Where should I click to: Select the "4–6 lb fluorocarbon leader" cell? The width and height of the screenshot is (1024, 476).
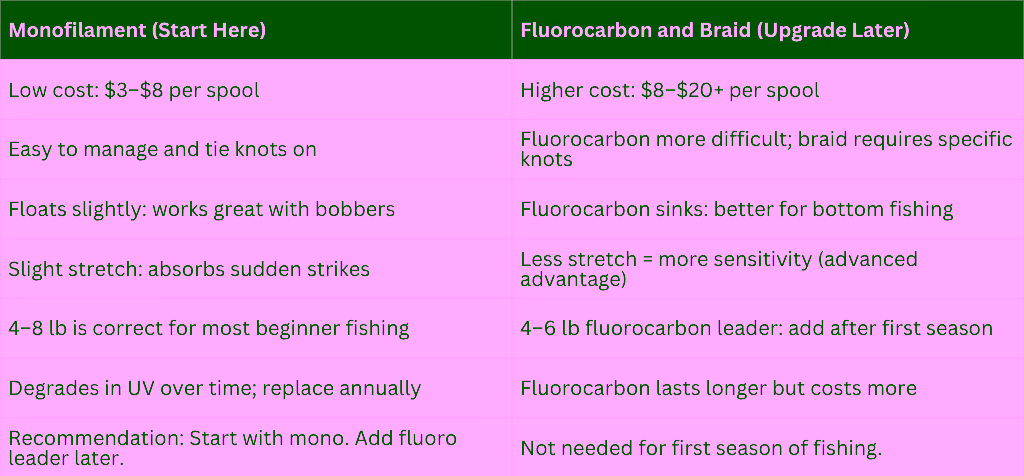pos(756,328)
